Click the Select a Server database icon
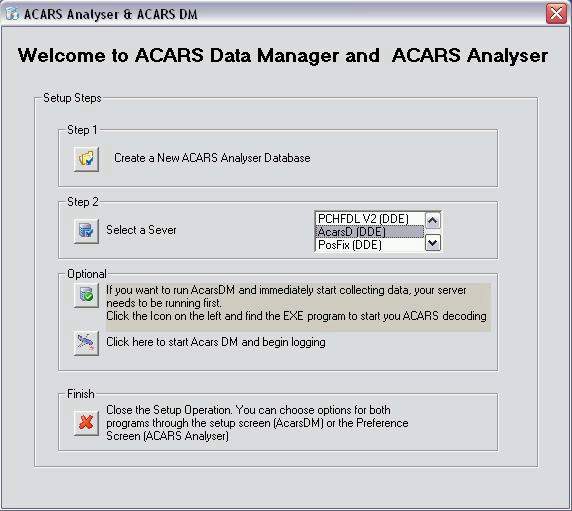This screenshot has width=572, height=511. tap(86, 231)
